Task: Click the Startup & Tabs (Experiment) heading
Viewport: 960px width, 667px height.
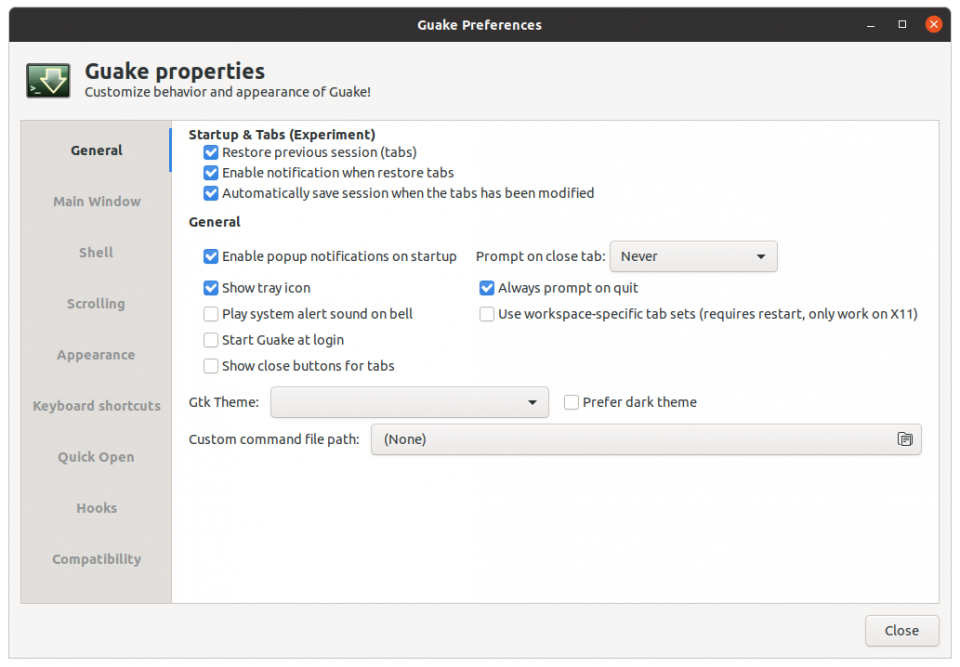Action: pos(282,135)
